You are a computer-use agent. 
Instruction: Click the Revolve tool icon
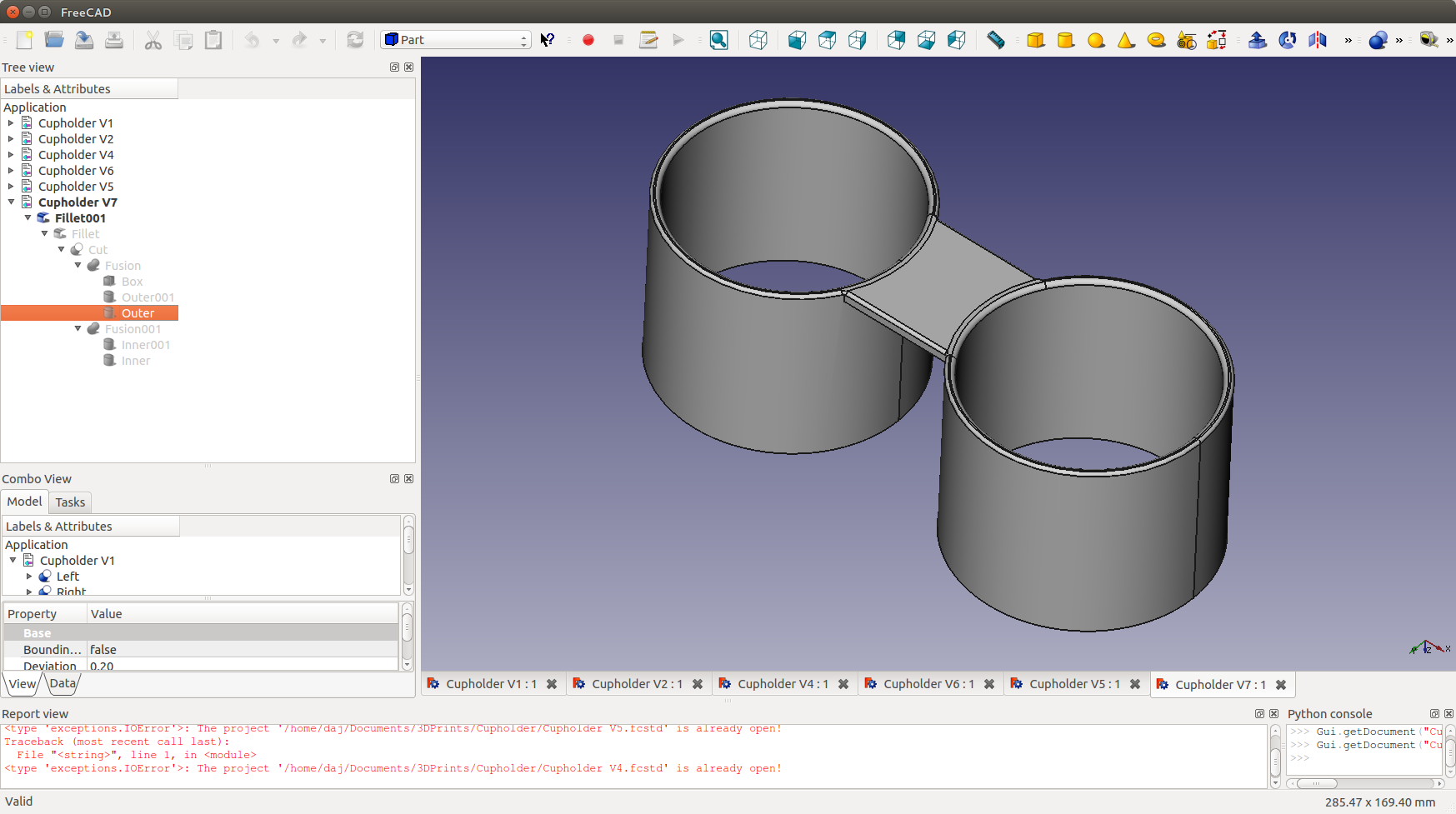(x=1287, y=40)
